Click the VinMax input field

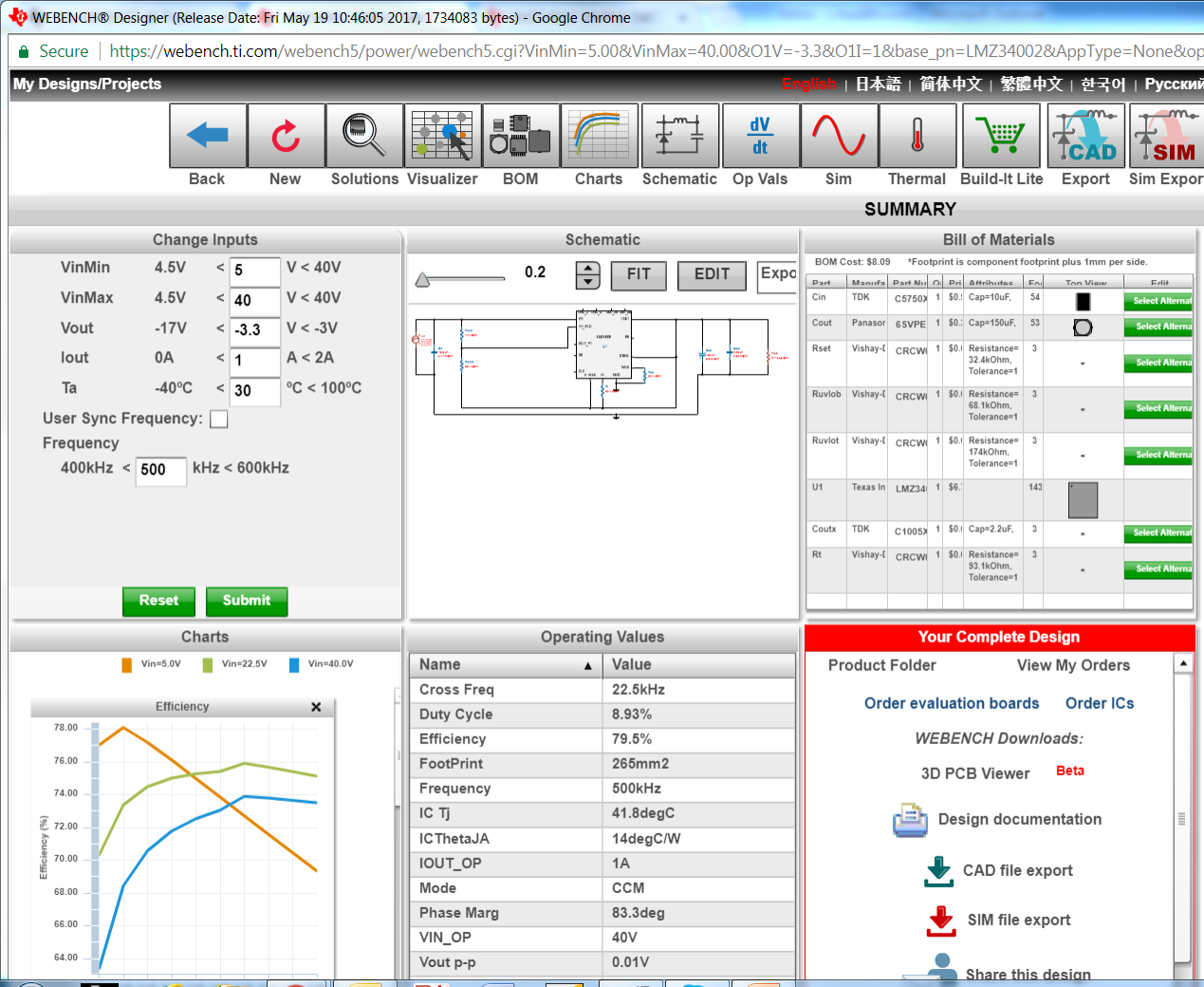pyautogui.click(x=255, y=302)
